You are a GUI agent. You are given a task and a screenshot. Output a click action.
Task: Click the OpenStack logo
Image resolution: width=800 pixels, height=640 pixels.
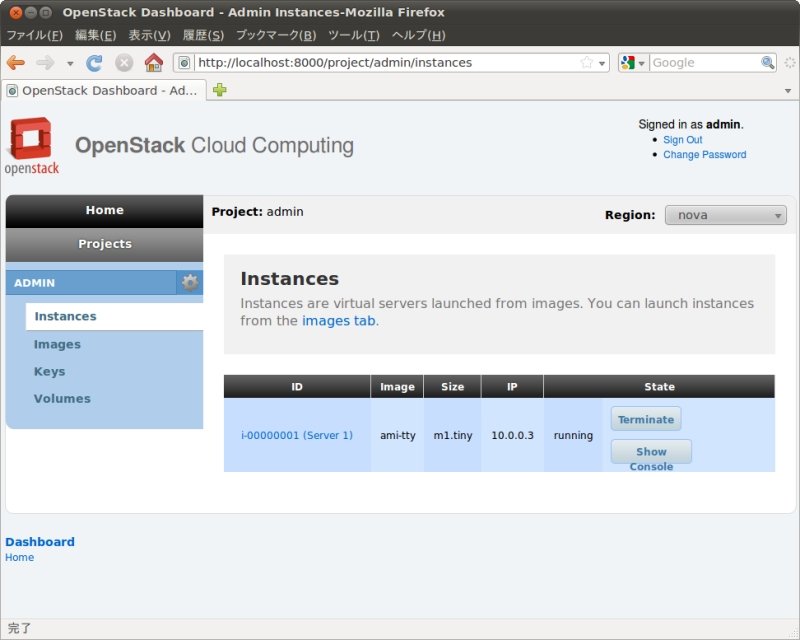[x=32, y=146]
